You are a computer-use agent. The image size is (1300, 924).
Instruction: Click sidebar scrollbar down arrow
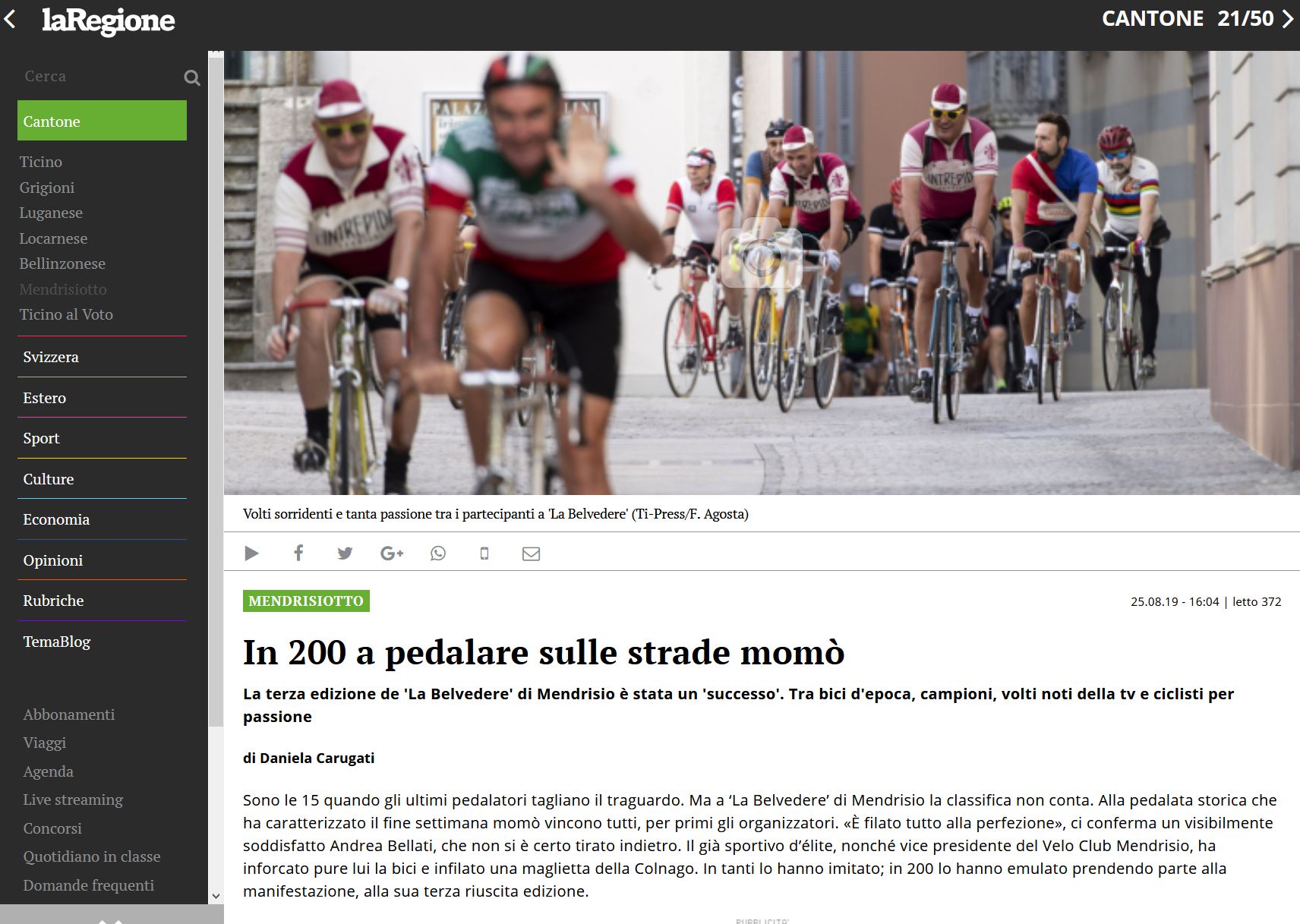(216, 896)
